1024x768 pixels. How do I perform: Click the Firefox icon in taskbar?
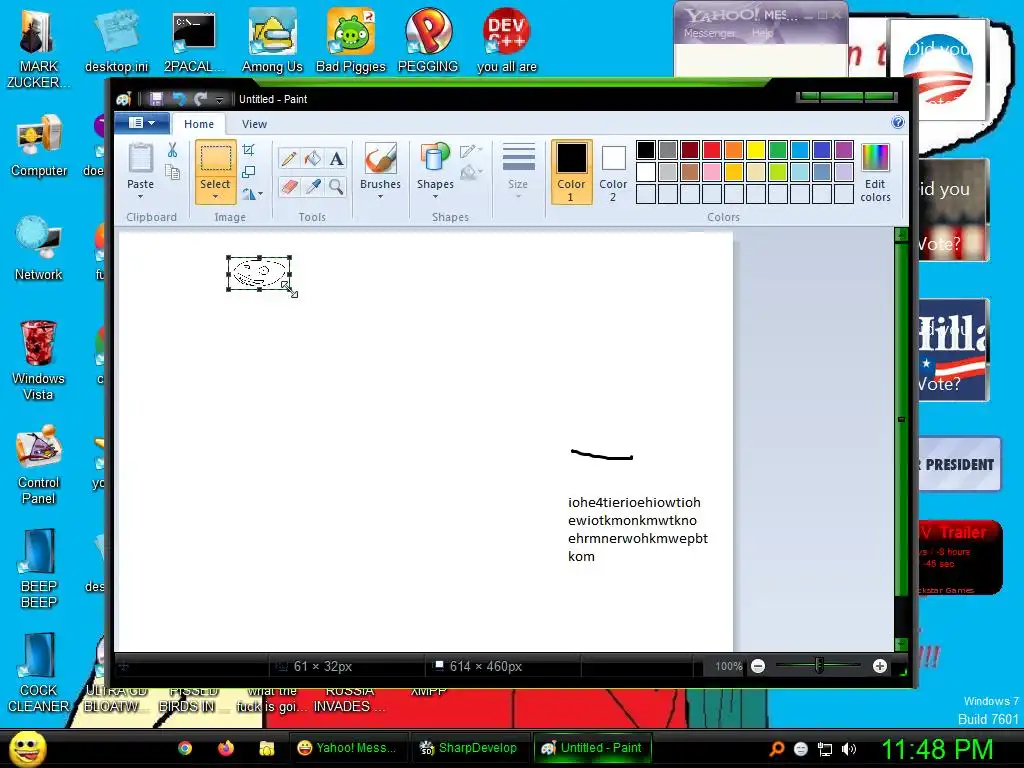226,748
